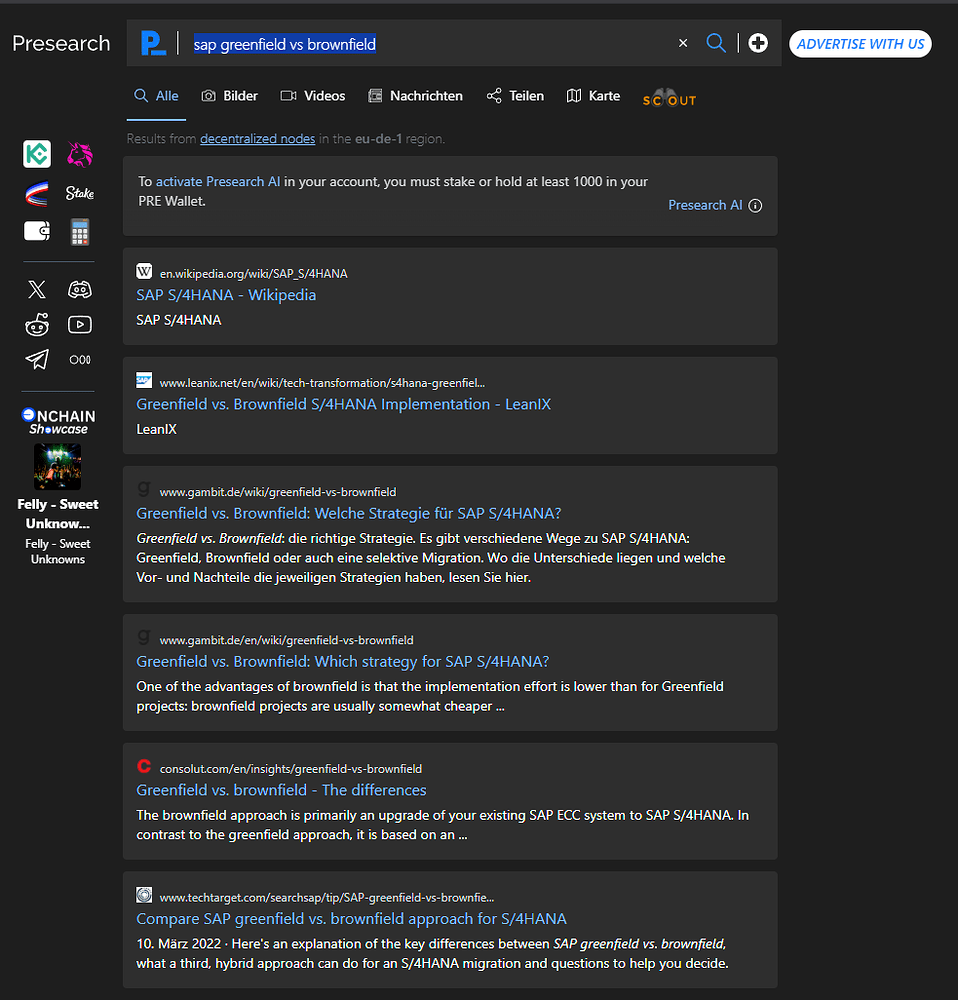The width and height of the screenshot is (958, 1000).
Task: Open the calculator shortcut icon
Action: pos(80,230)
